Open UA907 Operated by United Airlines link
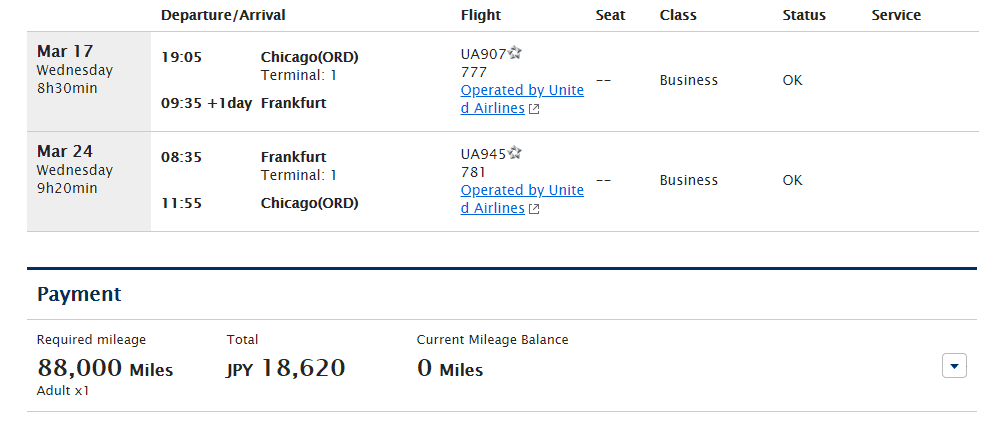 coord(521,90)
